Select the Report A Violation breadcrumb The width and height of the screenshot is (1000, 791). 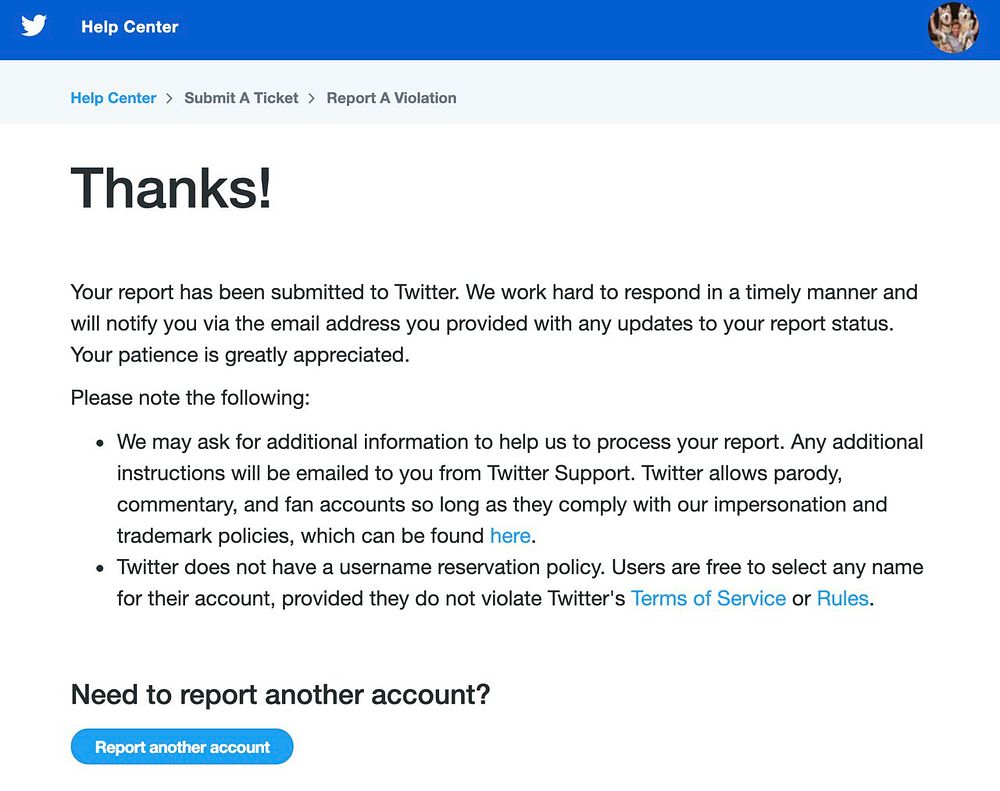click(x=391, y=98)
